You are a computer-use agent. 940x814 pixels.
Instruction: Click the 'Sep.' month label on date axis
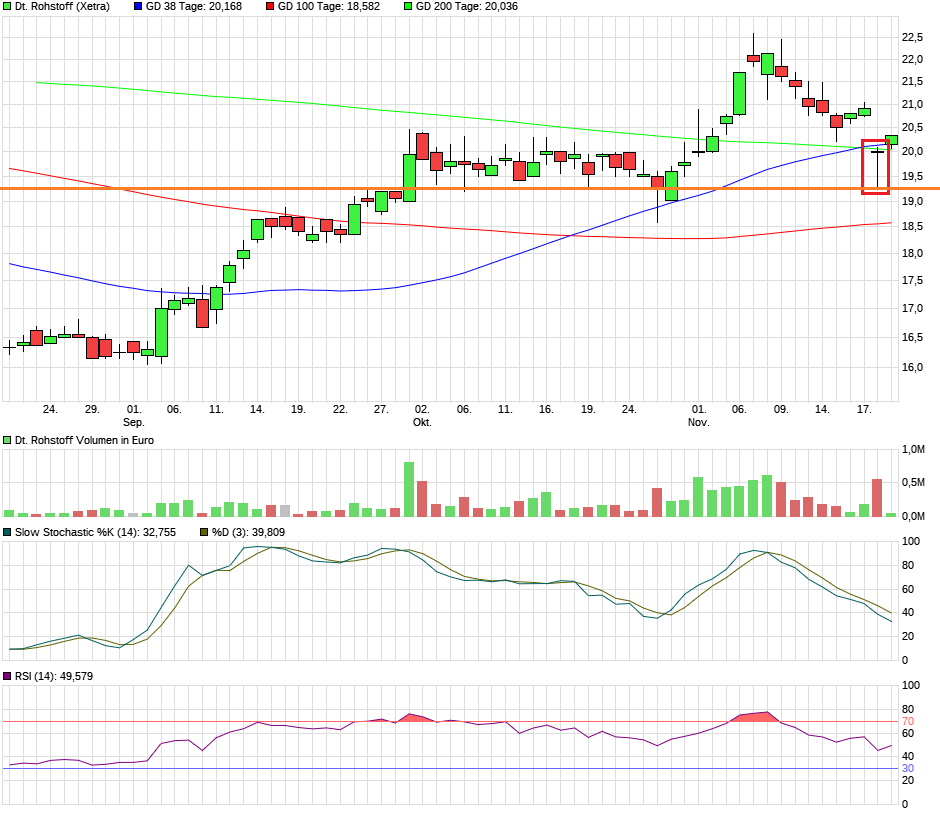[x=134, y=422]
